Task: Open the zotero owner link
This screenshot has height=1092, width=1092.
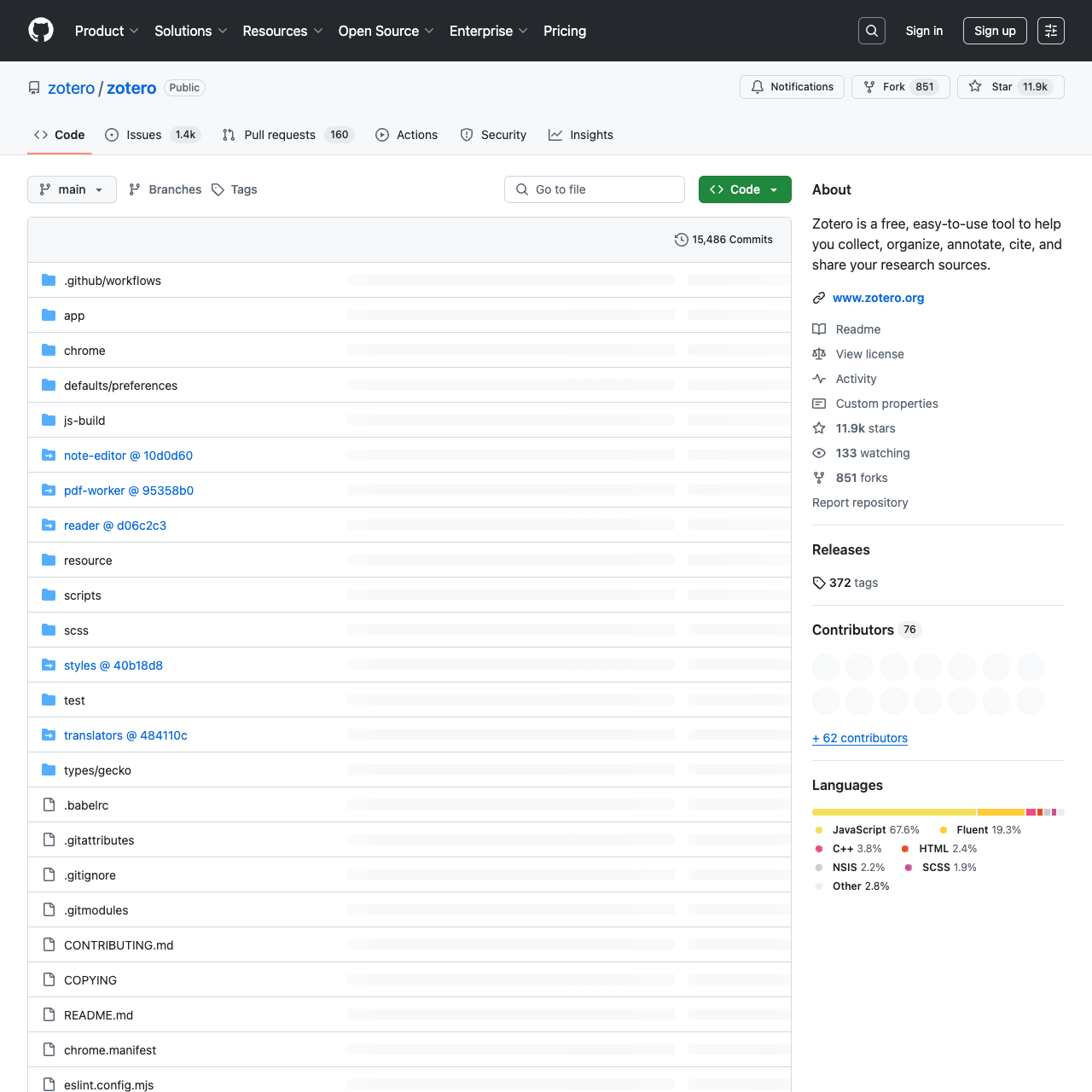Action: [72, 88]
